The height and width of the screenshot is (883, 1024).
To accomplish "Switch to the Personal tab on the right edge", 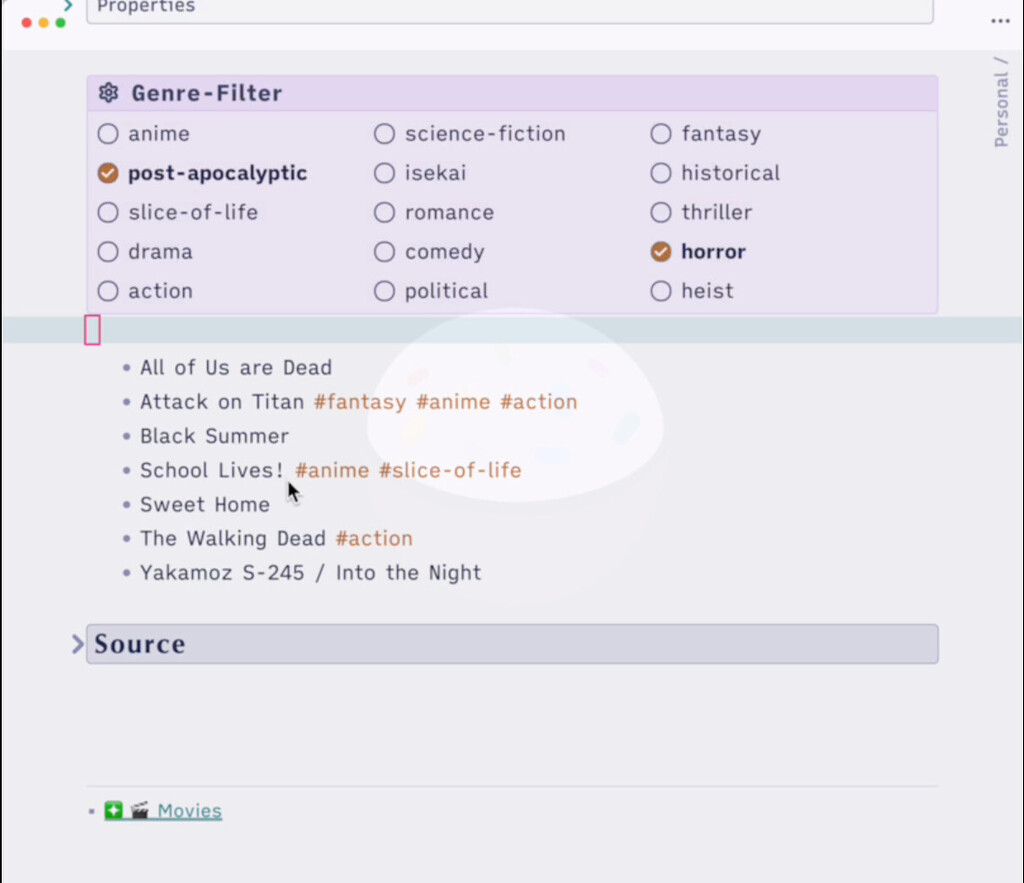I will pos(1002,103).
